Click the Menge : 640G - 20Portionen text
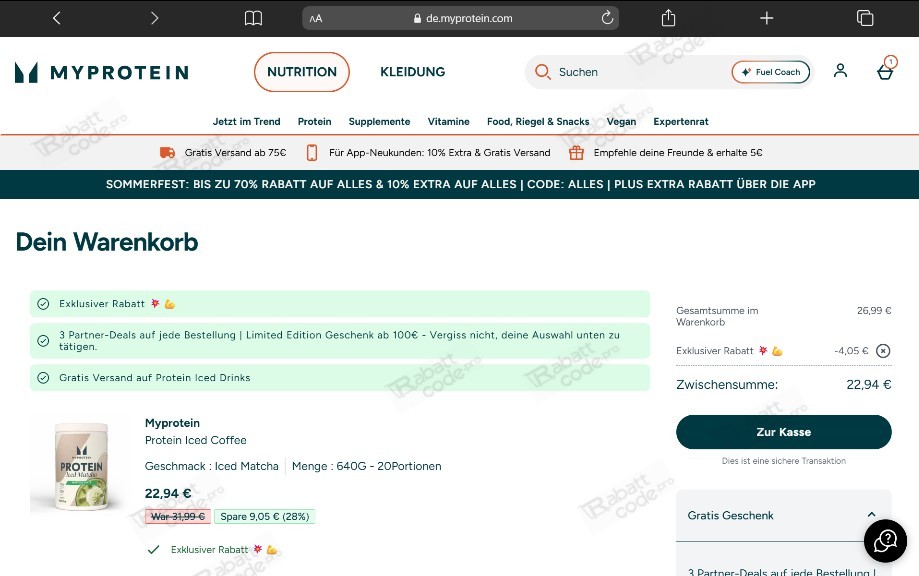 [366, 466]
